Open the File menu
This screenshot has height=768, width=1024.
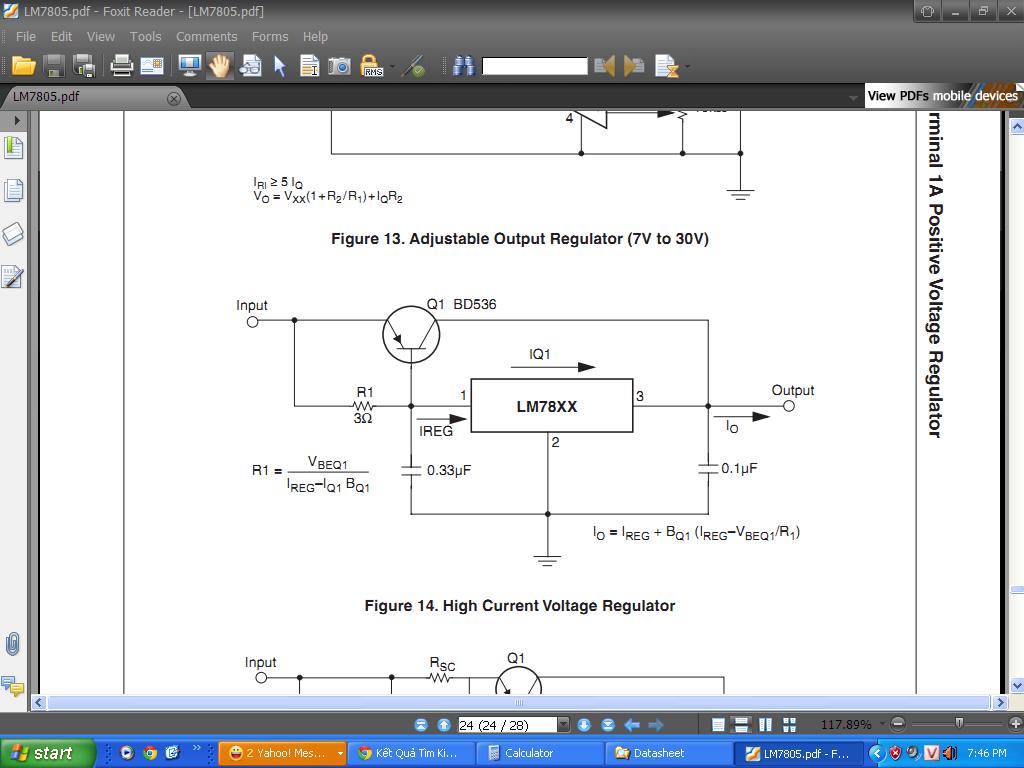[x=26, y=37]
